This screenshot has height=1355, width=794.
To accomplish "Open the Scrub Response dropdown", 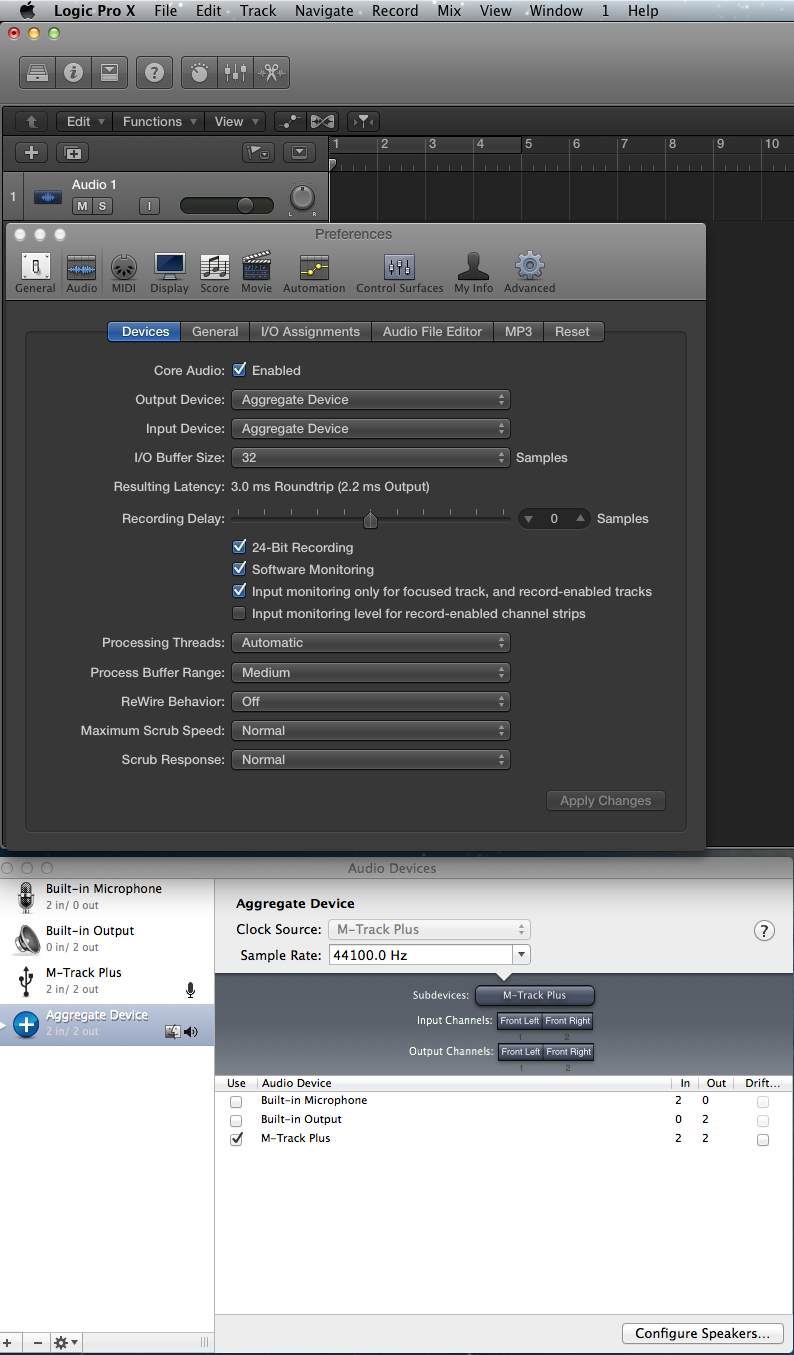I will click(x=370, y=760).
